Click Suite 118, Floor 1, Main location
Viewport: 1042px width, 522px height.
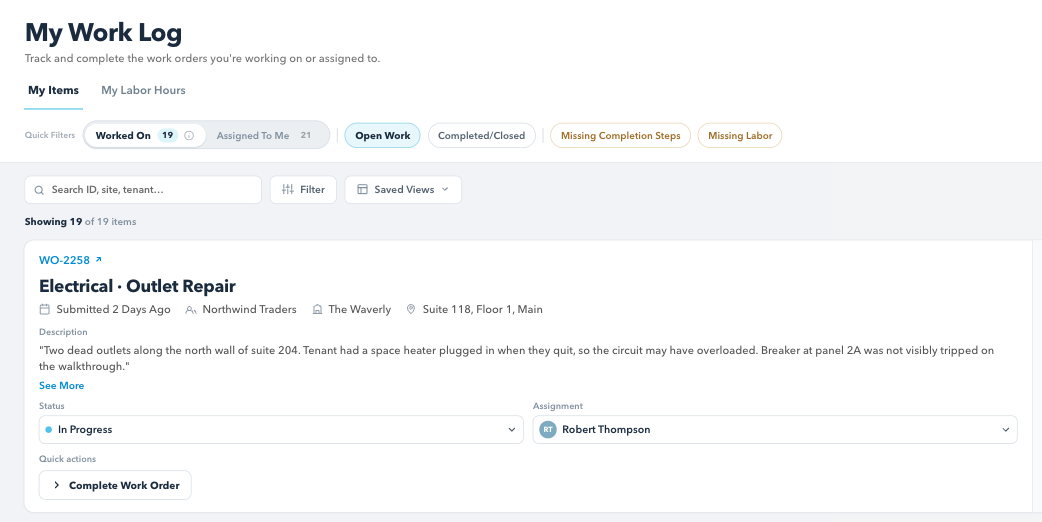[x=482, y=309]
